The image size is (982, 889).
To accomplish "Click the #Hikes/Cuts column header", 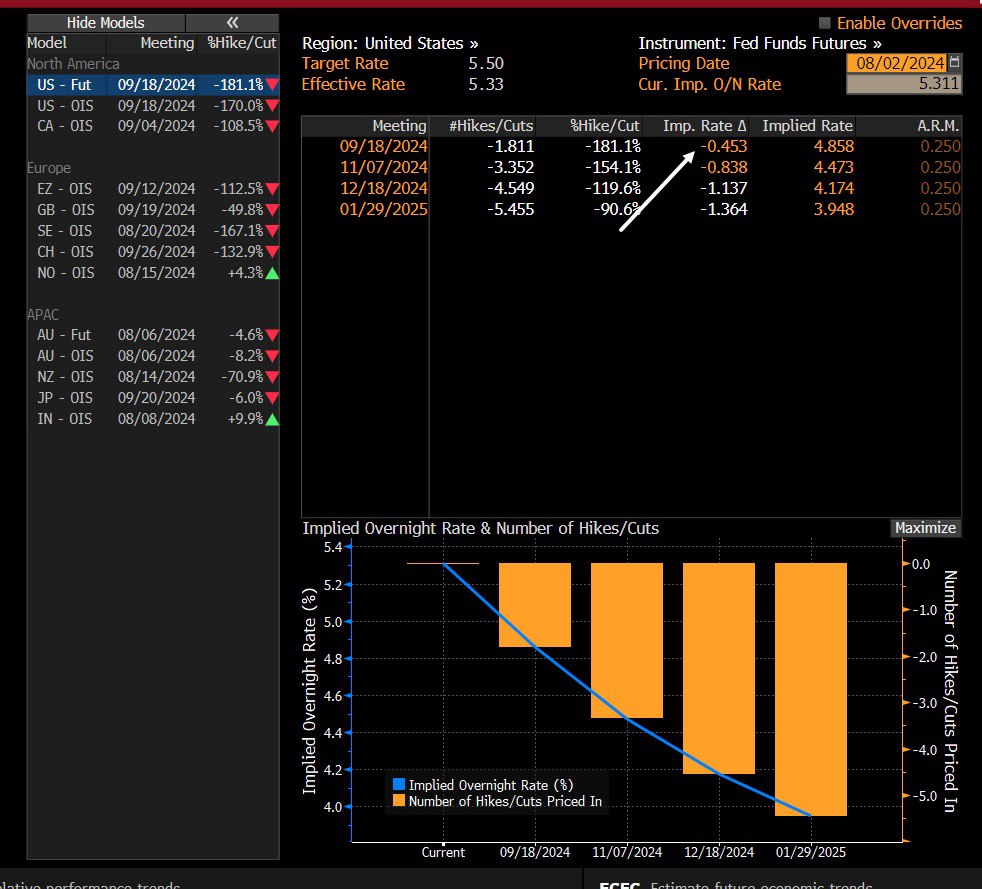I will 491,126.
